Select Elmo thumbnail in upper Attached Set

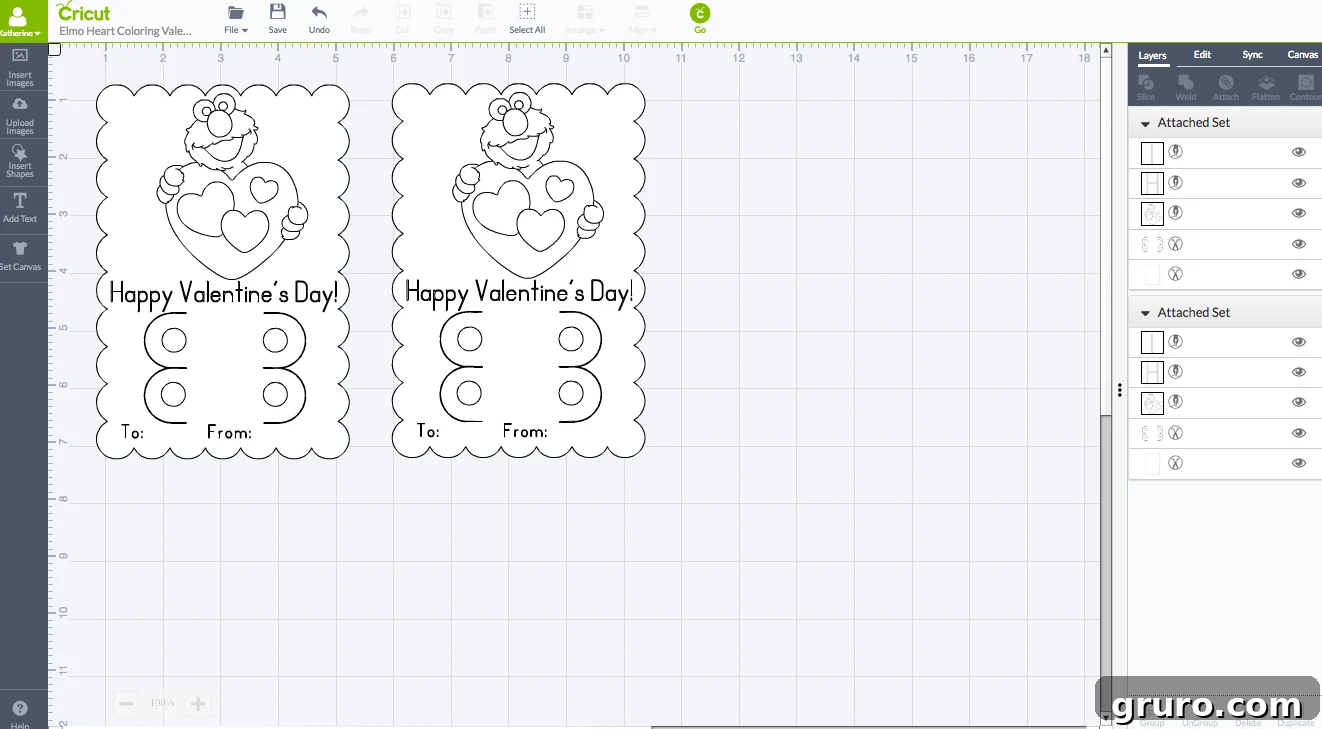pos(1152,213)
